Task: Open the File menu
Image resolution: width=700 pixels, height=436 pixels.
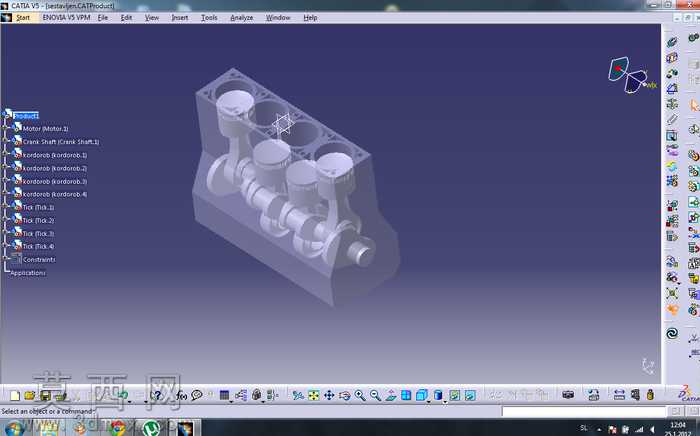Action: point(103,17)
